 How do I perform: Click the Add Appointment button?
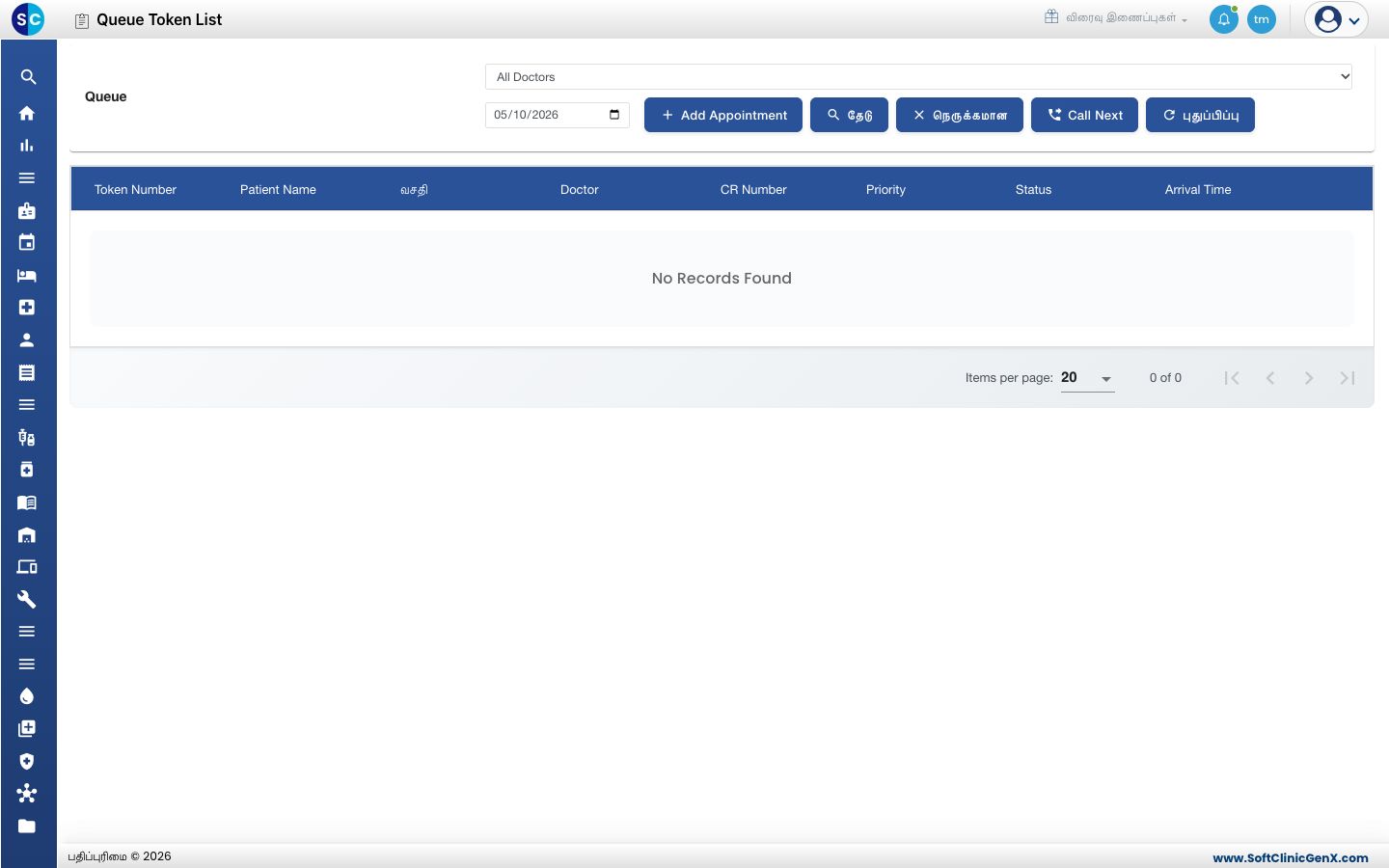723,115
